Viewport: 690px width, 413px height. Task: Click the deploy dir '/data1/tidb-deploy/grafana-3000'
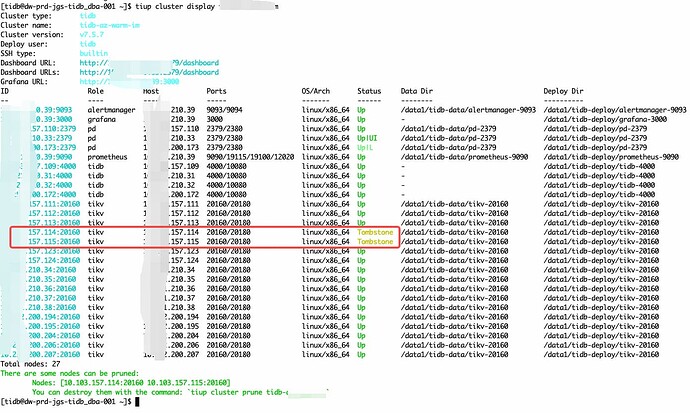click(605, 119)
